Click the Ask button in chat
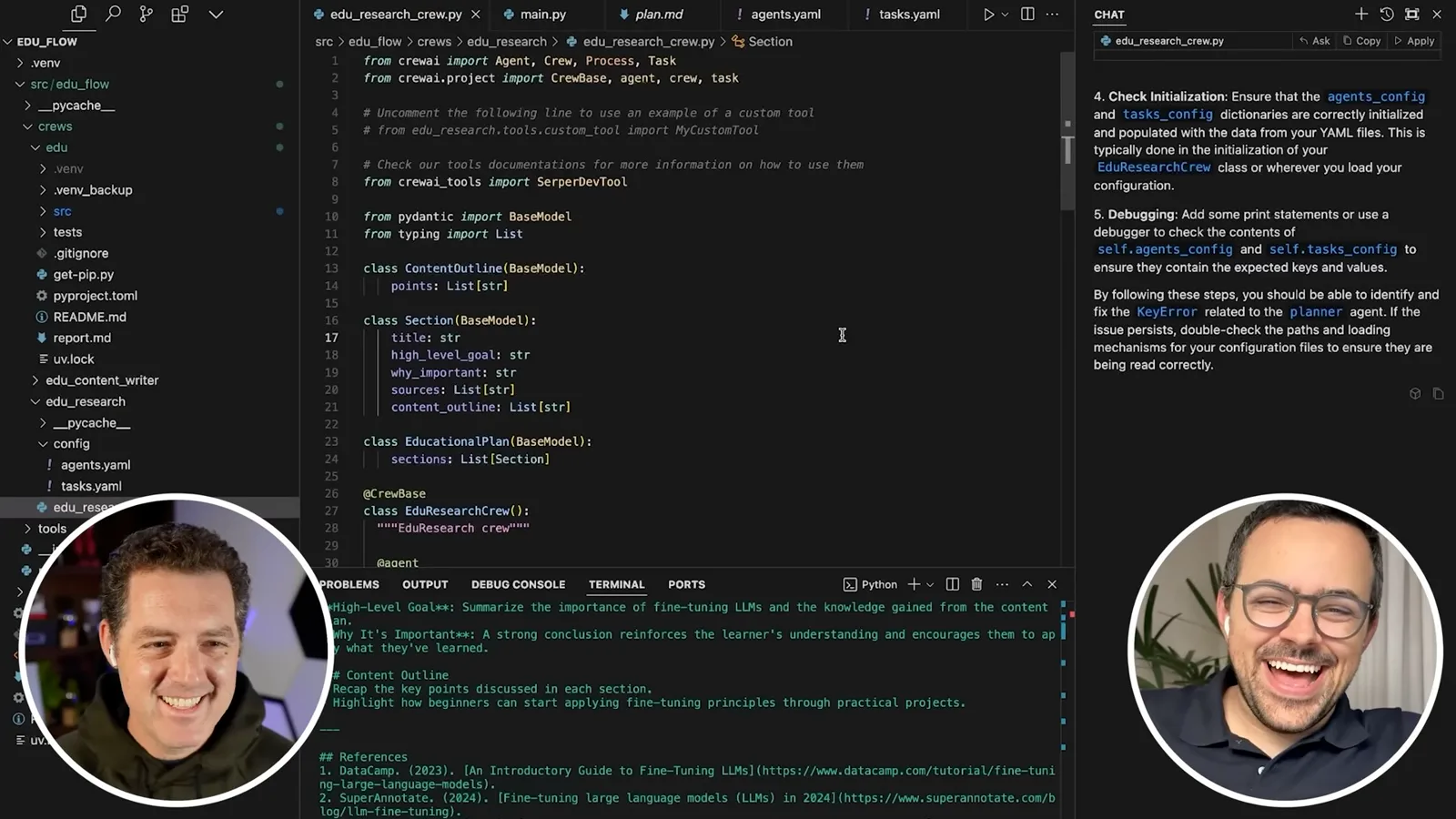The image size is (1456, 819). (1314, 41)
